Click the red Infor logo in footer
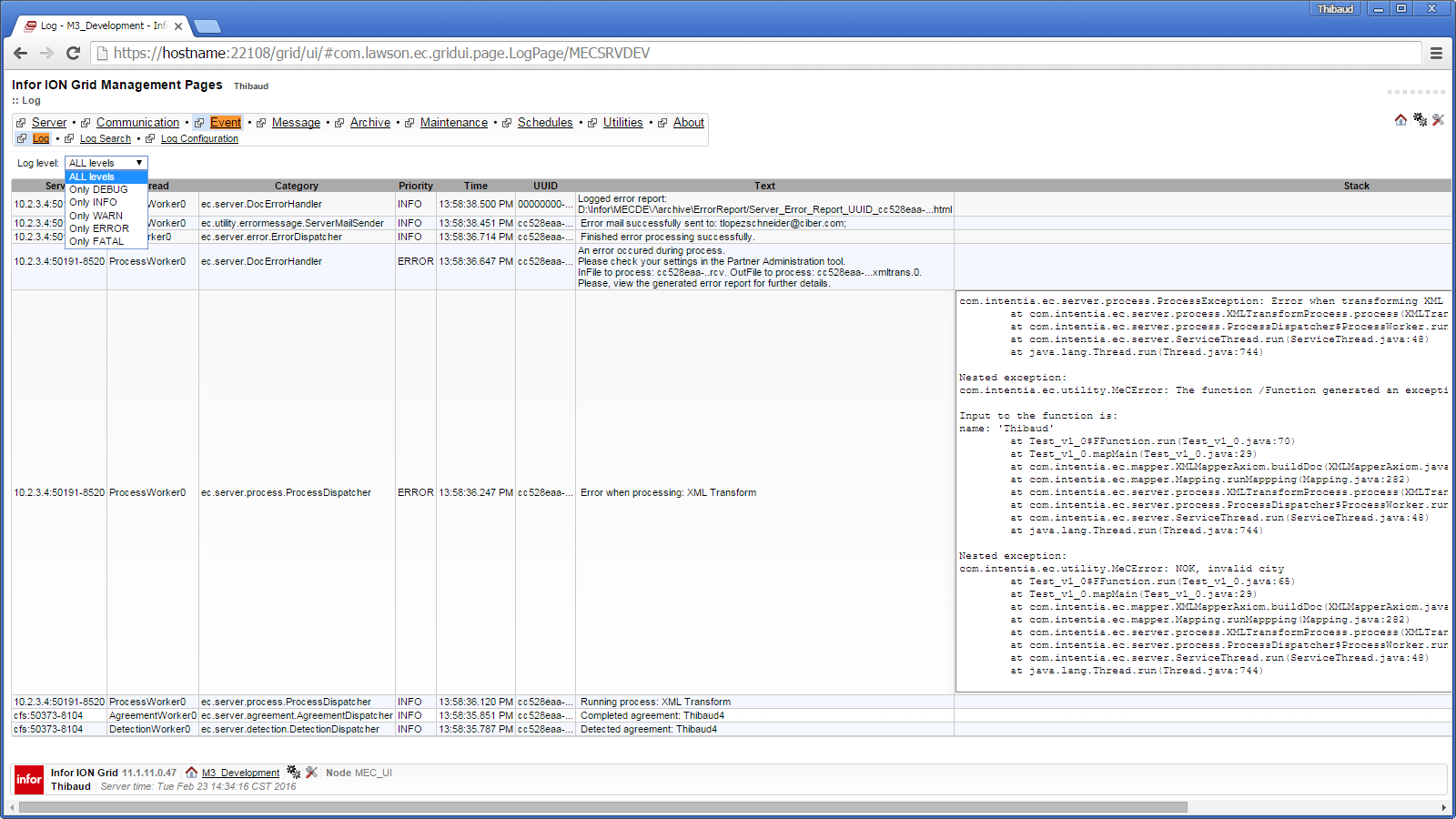1456x819 pixels. point(29,779)
